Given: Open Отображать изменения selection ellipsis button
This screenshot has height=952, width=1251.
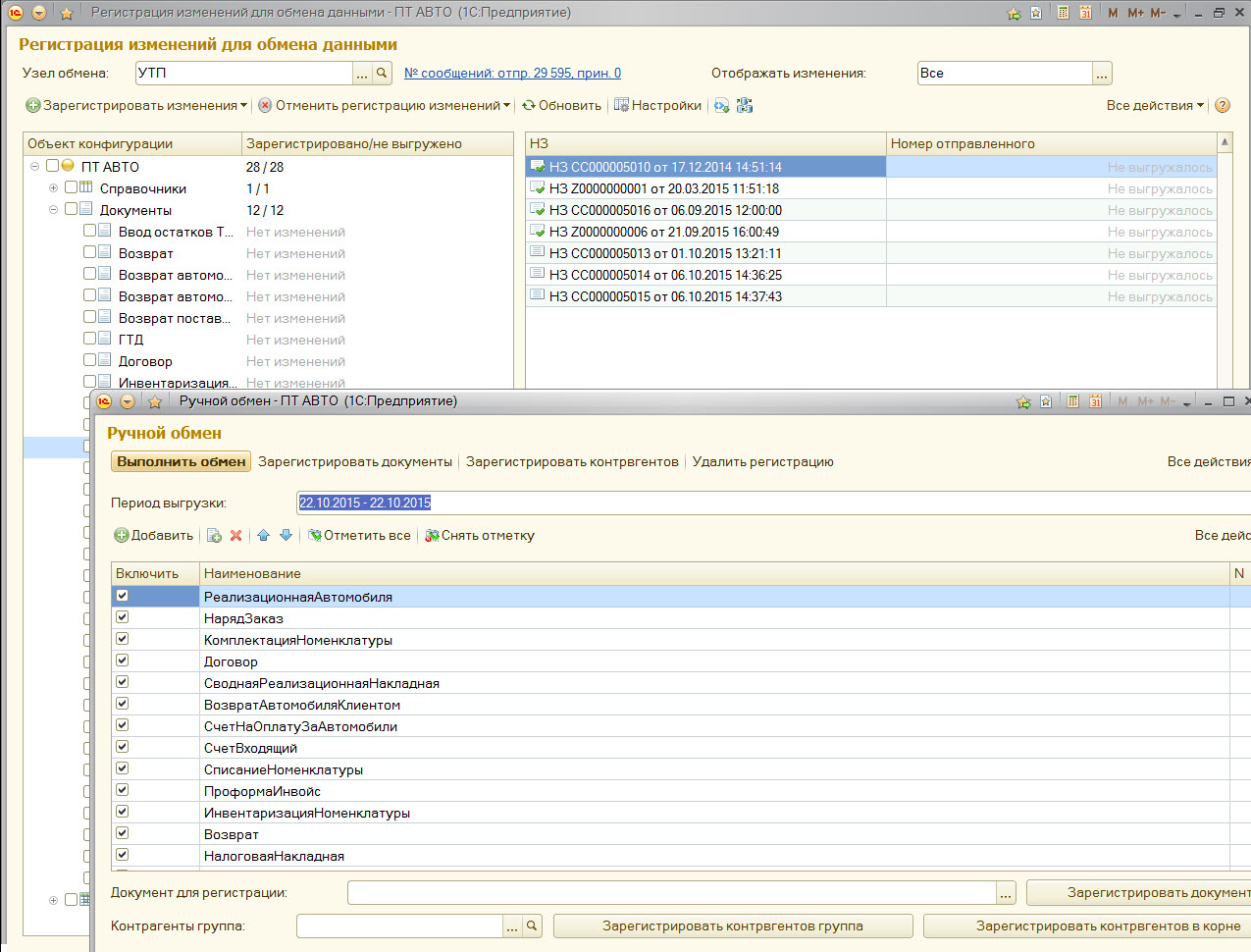Looking at the screenshot, I should pyautogui.click(x=1102, y=73).
